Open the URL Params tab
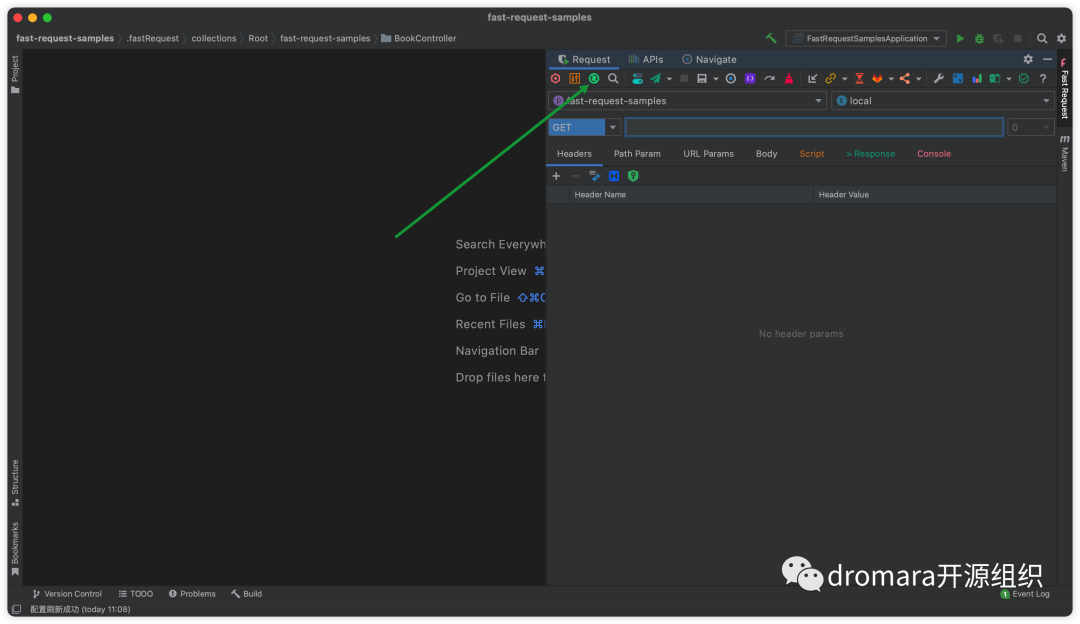1080x624 pixels. point(708,154)
